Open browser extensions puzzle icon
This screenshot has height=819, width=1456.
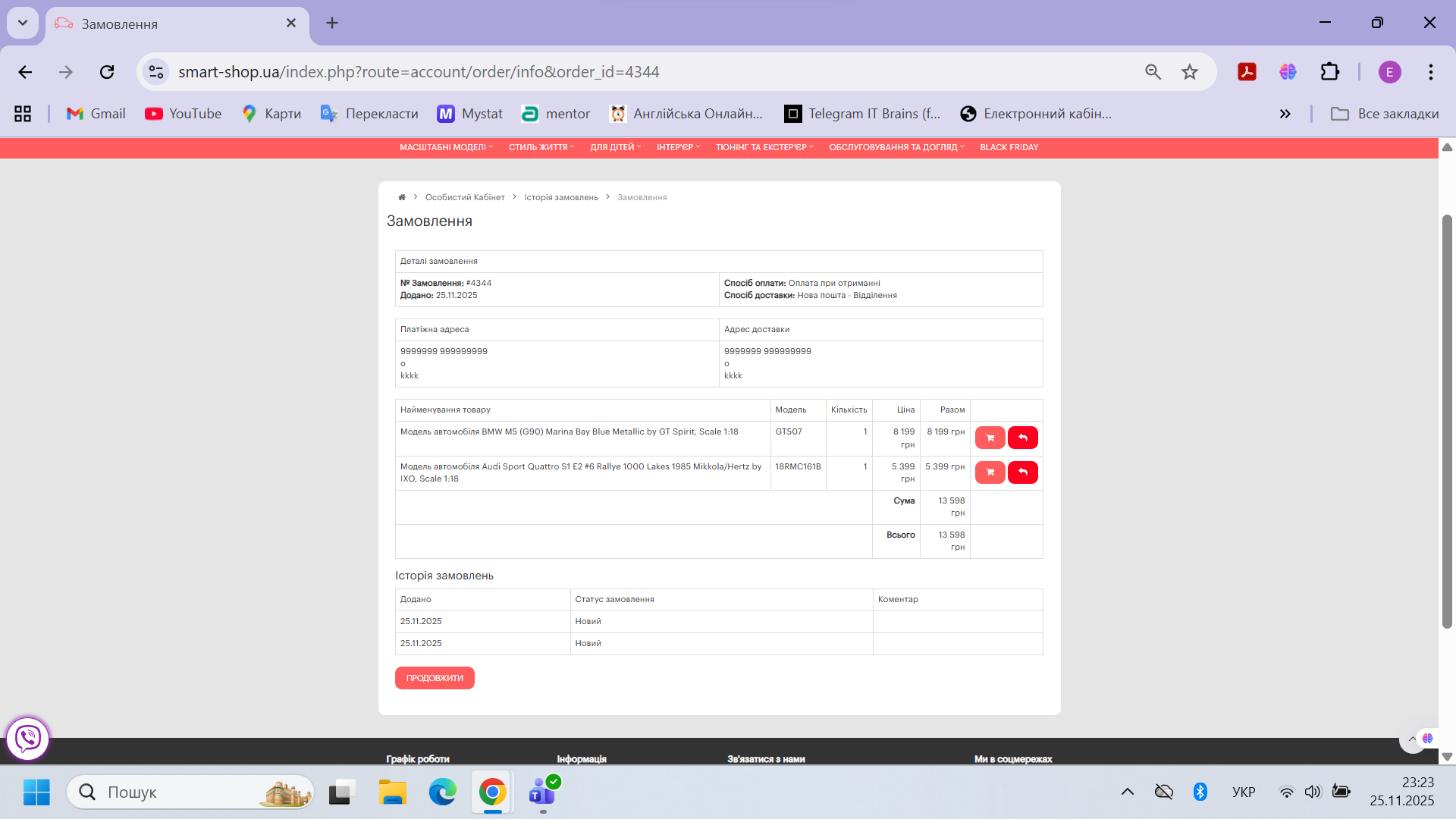pyautogui.click(x=1330, y=72)
